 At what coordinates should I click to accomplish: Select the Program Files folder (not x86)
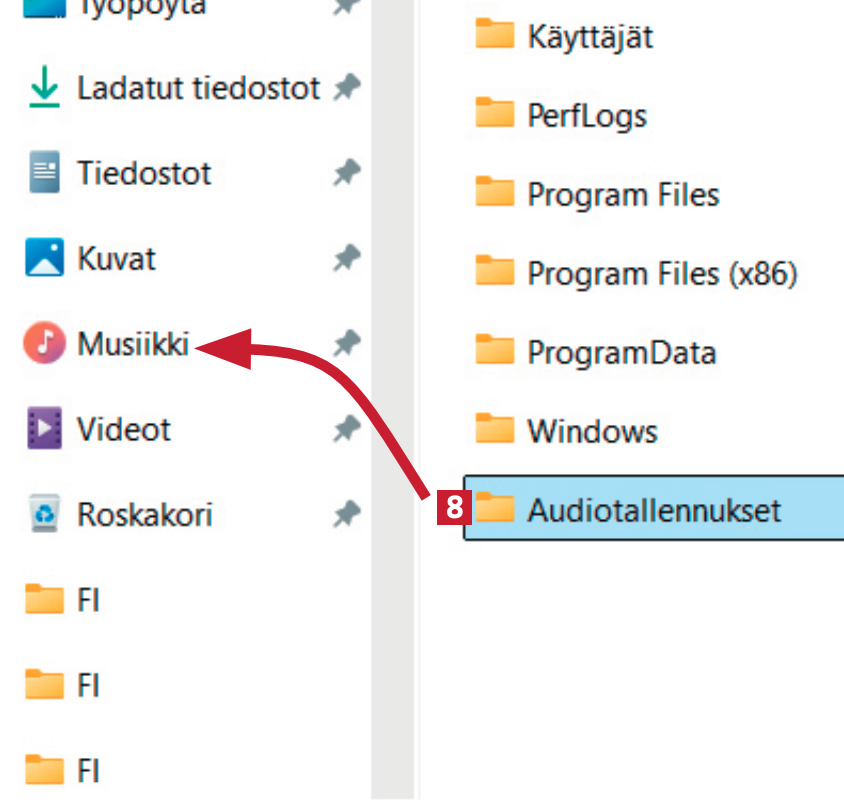[623, 194]
